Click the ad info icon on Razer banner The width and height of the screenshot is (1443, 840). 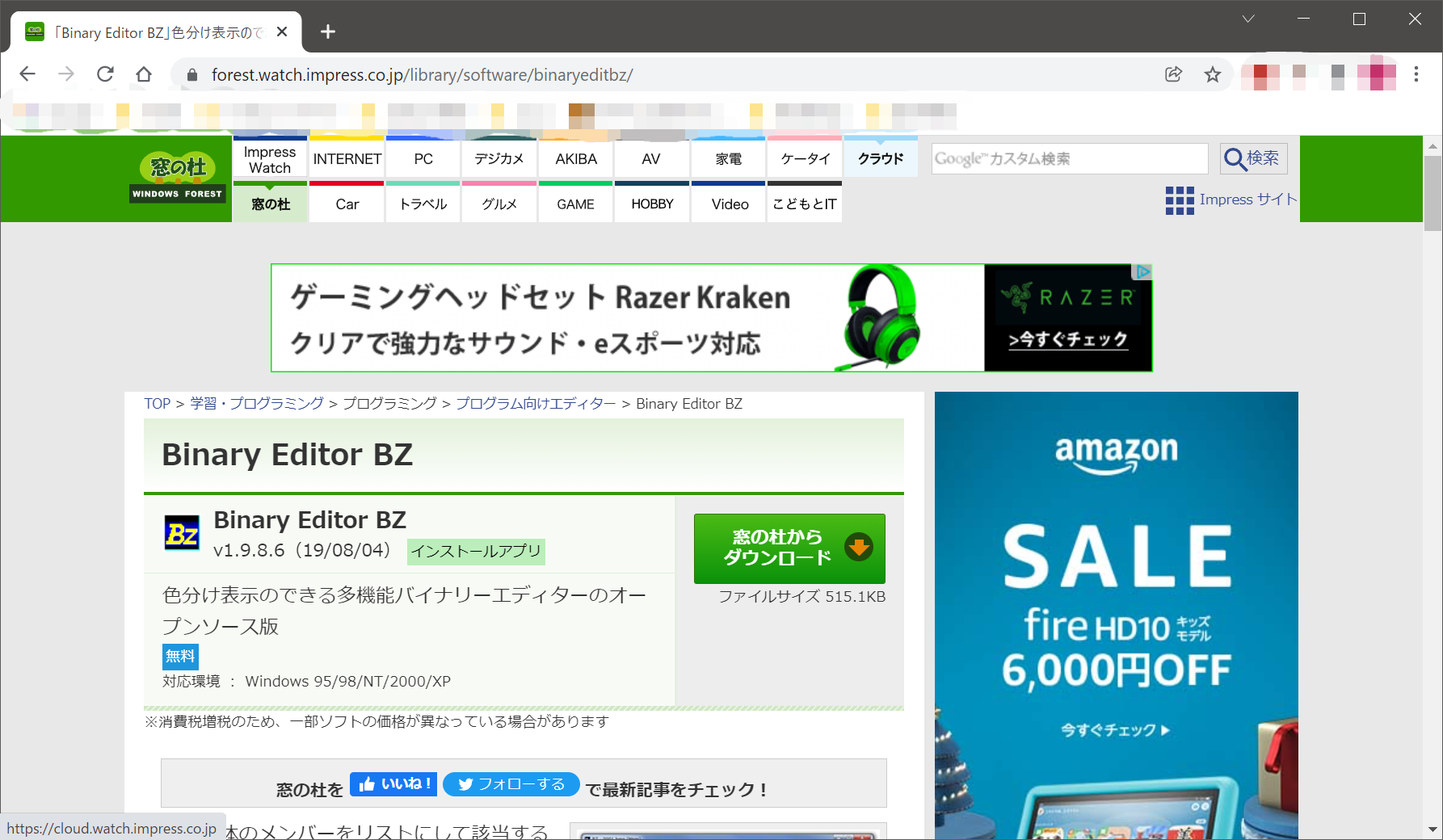[1143, 271]
